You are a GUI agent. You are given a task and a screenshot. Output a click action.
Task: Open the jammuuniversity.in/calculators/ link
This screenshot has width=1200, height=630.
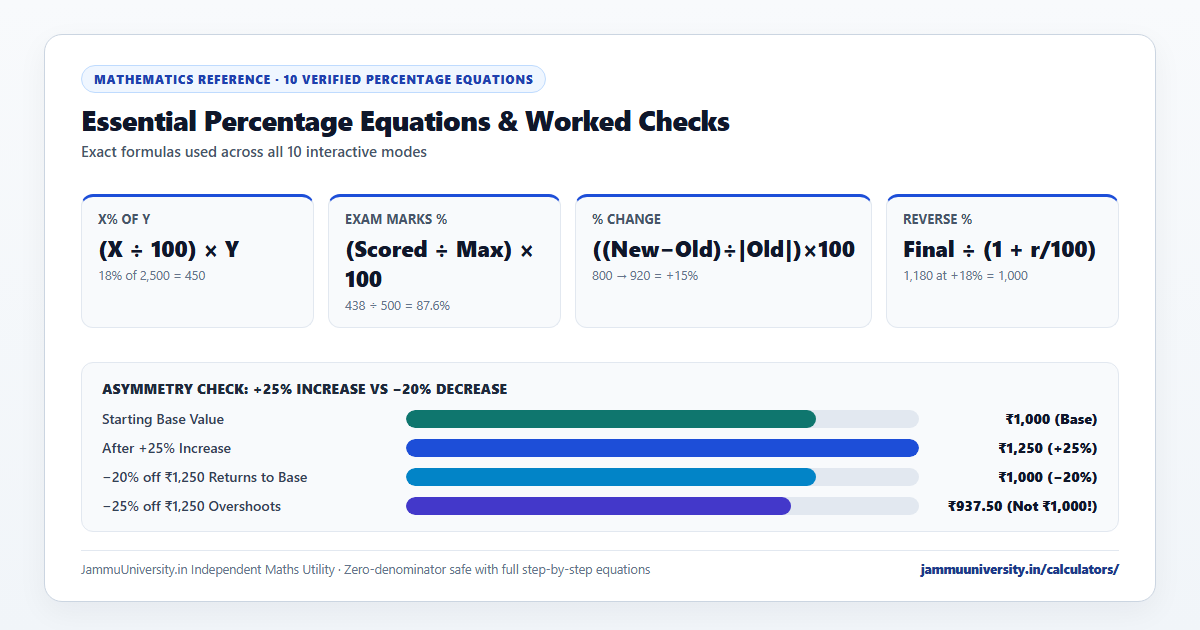(x=1020, y=569)
